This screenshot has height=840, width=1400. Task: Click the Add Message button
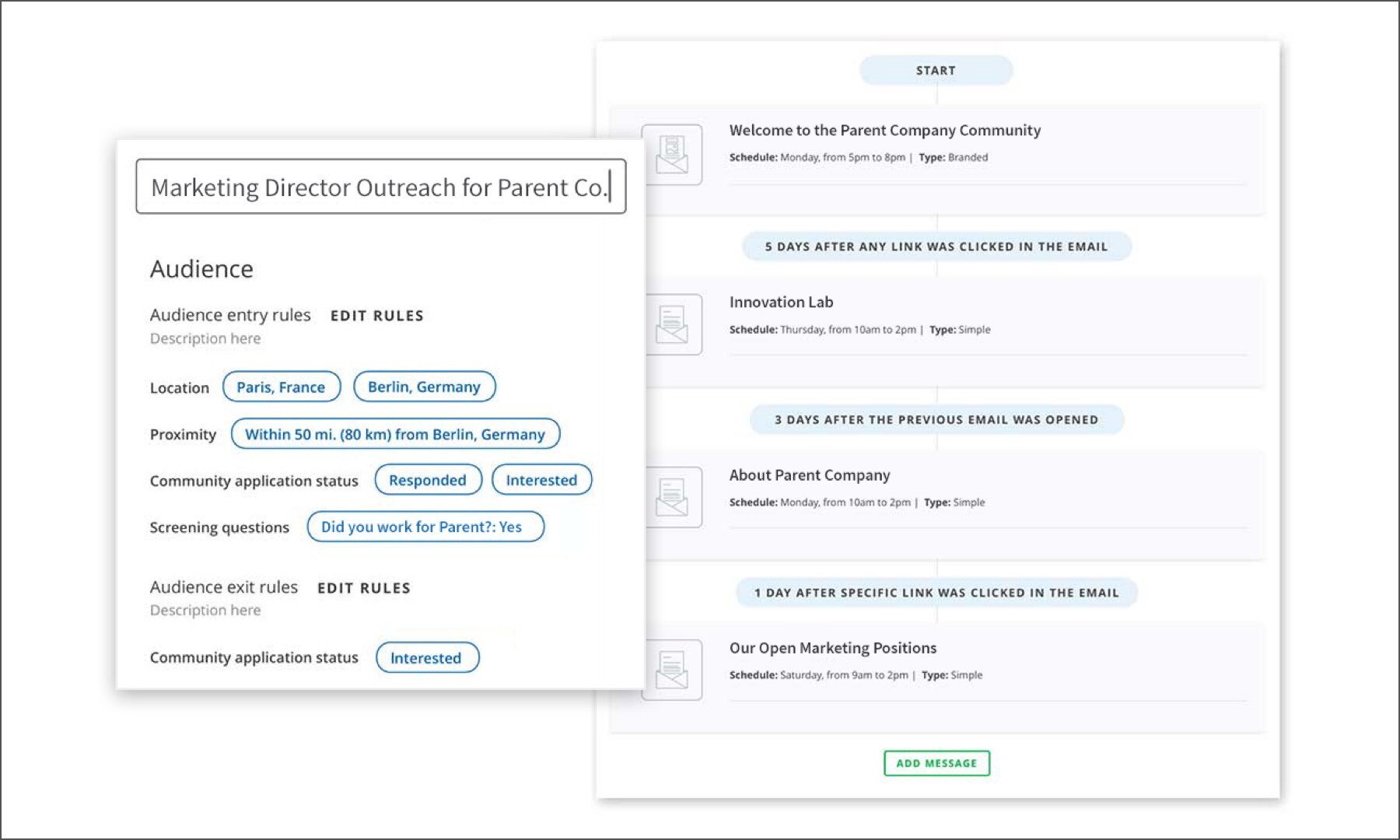tap(936, 763)
